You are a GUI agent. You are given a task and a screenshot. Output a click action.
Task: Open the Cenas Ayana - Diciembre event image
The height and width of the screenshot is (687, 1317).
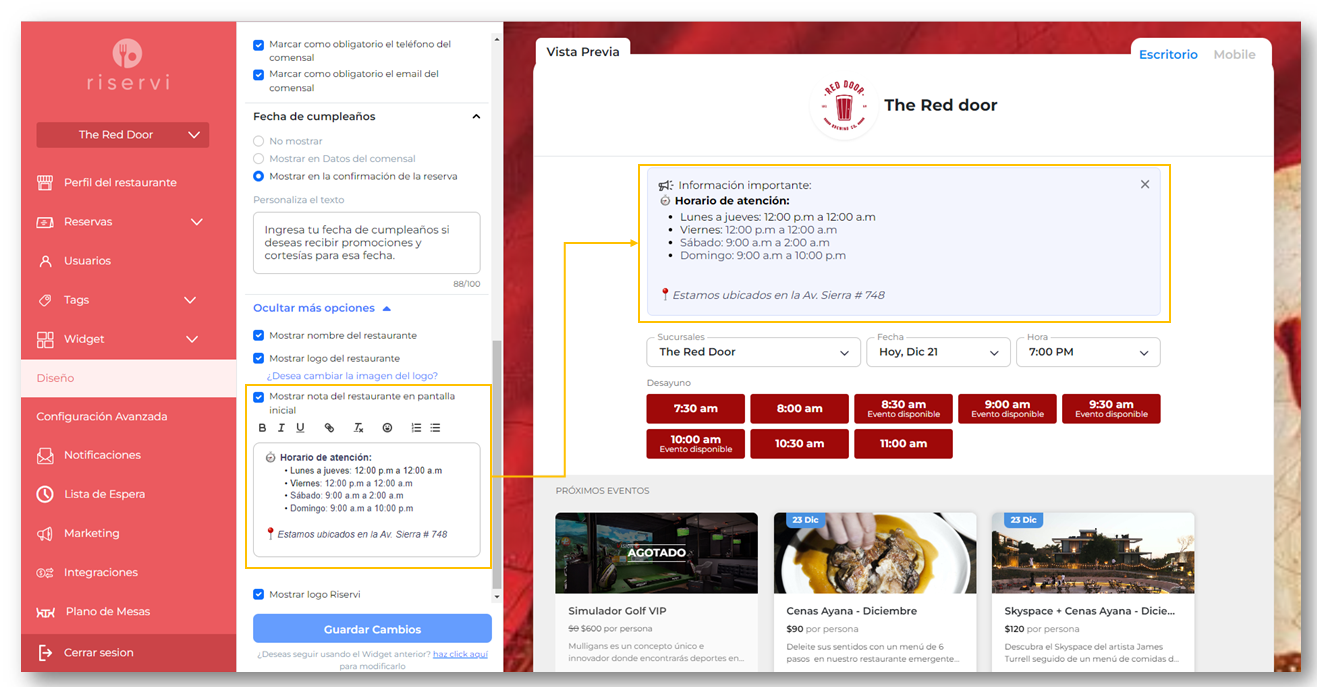[875, 553]
